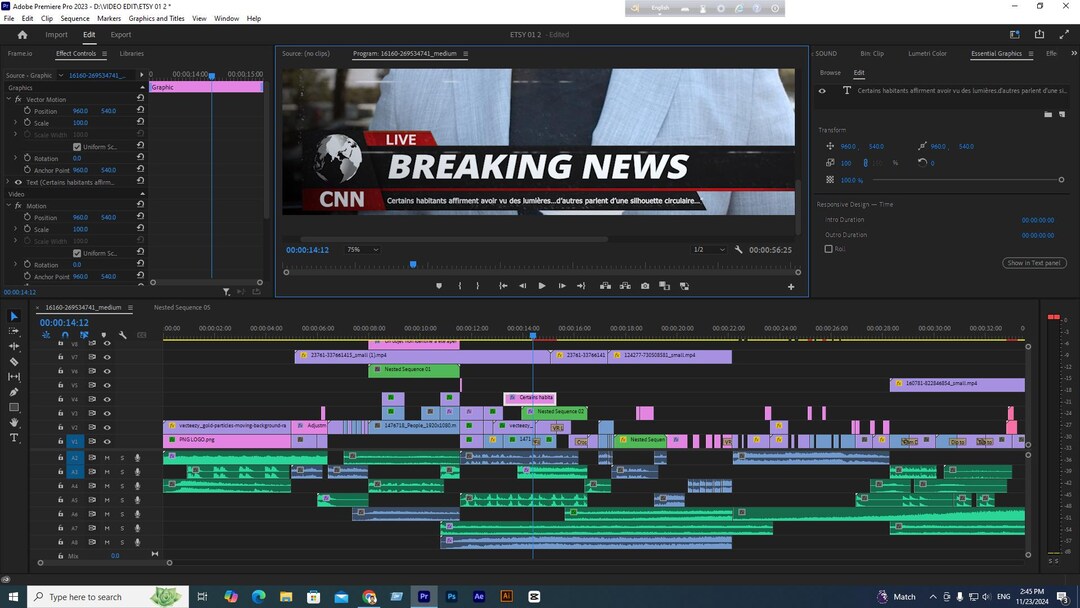The image size is (1080, 608).
Task: Click the Home icon in the top bar
Action: coord(22,34)
